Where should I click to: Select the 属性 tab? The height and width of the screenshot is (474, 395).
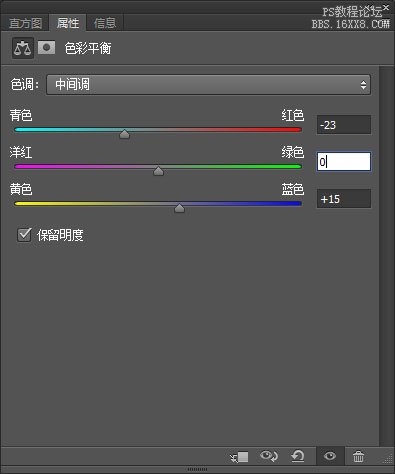coord(68,23)
